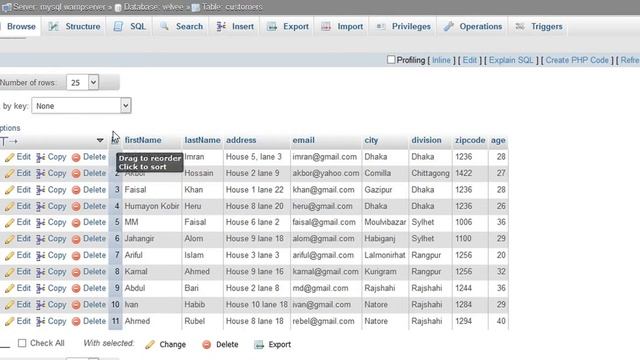Open the Number of rows dropdown
The height and width of the screenshot is (360, 640).
[82, 82]
